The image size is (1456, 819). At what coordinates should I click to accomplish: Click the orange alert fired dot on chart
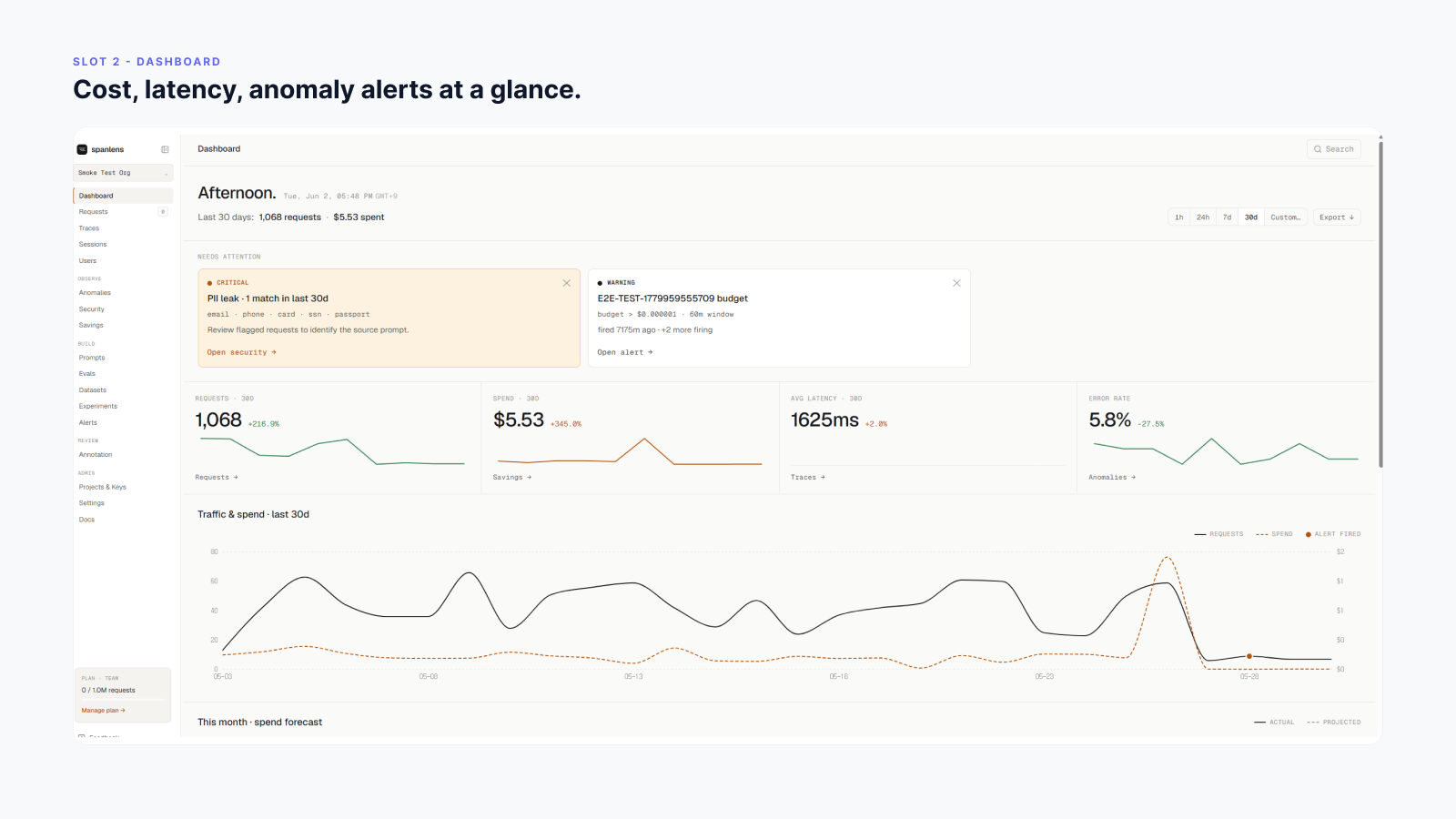(x=1249, y=656)
